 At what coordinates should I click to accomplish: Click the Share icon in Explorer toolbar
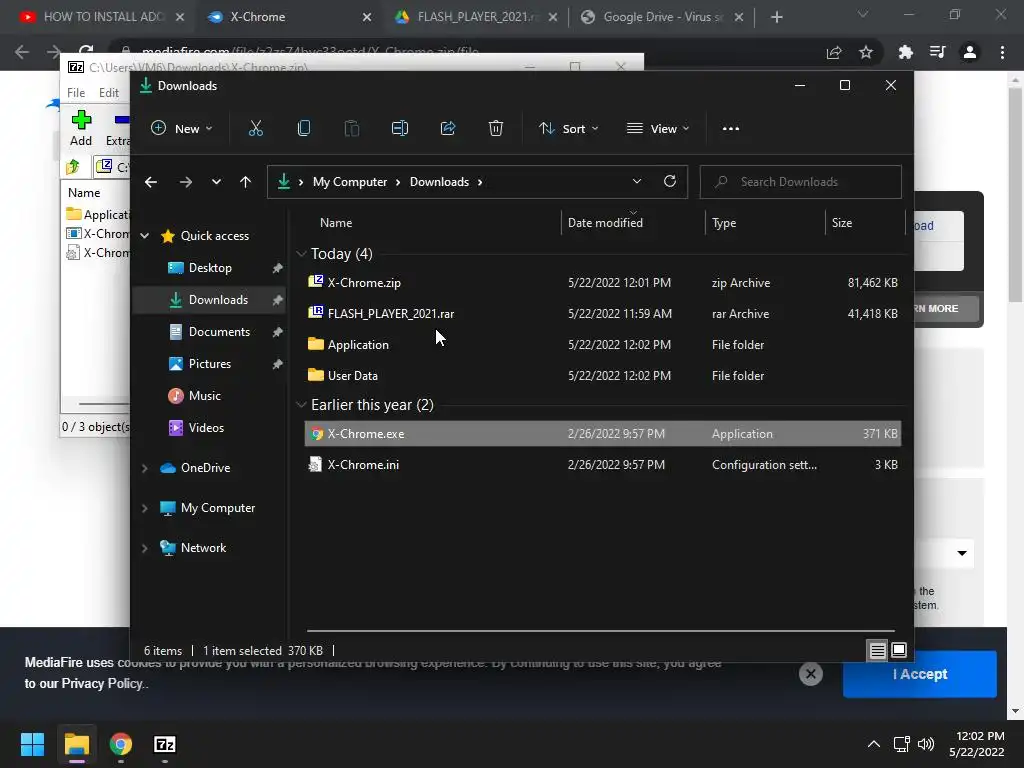pos(448,129)
